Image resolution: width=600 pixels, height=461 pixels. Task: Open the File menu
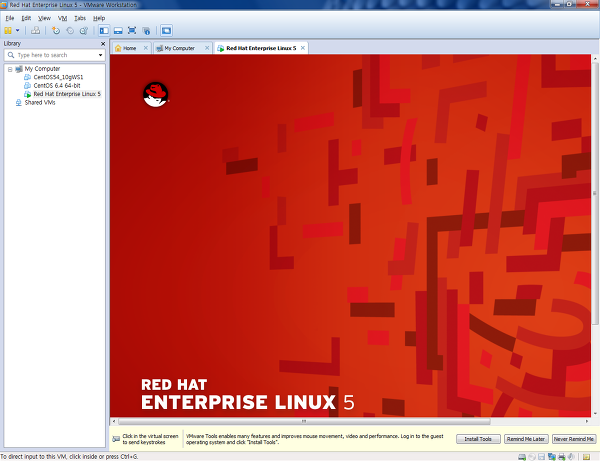coord(10,18)
